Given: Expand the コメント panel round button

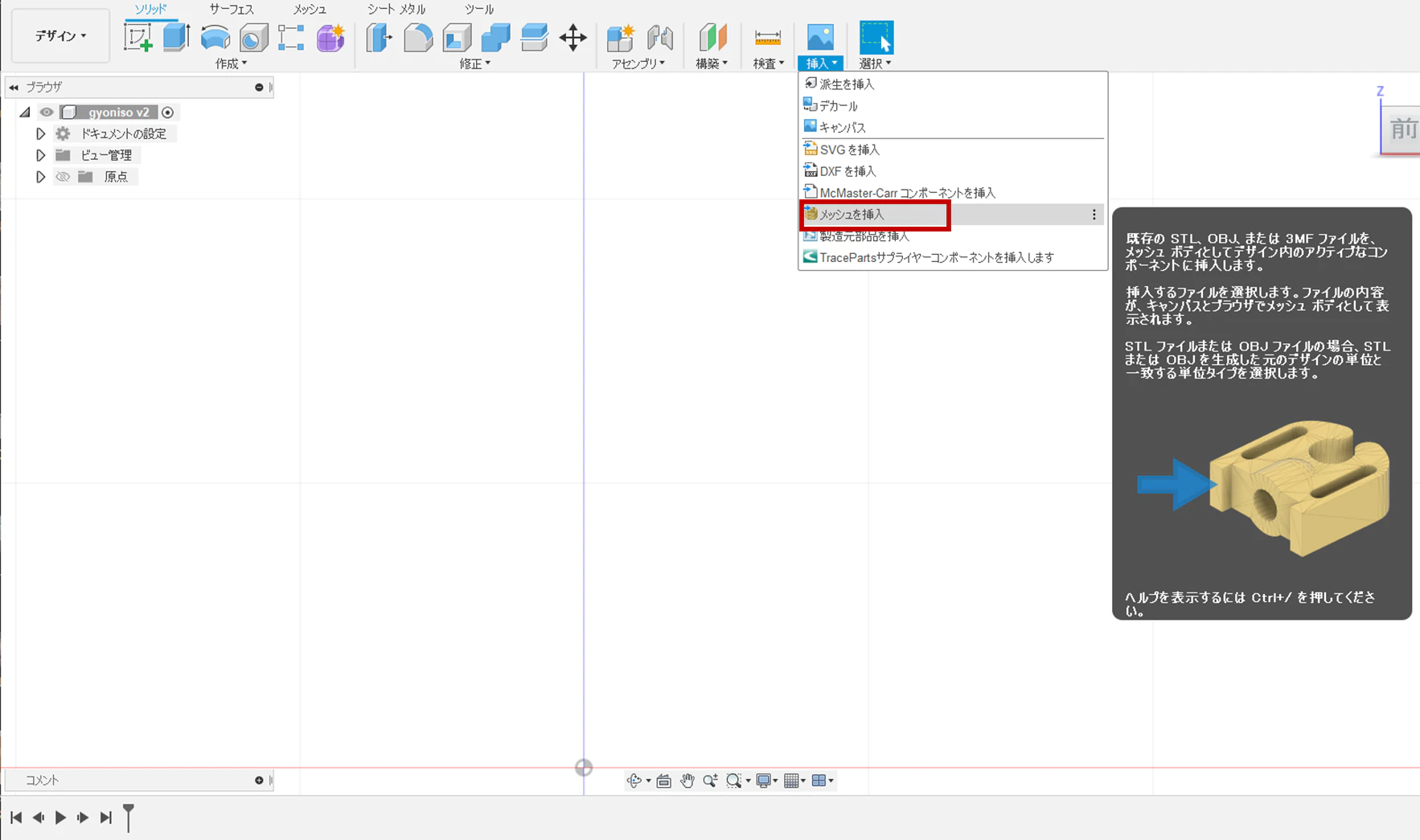Looking at the screenshot, I should (x=259, y=781).
